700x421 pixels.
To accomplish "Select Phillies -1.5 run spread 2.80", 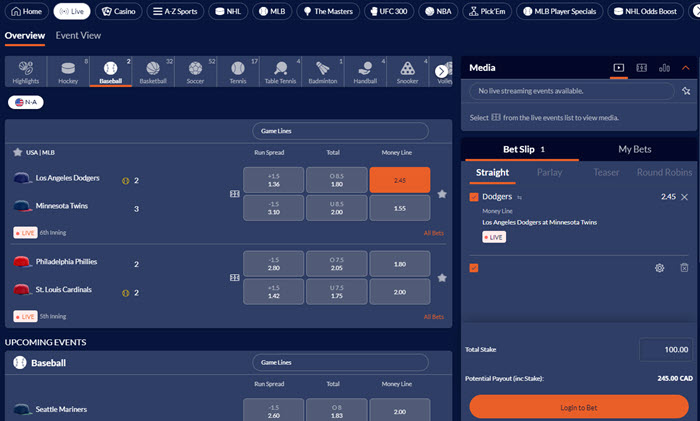I will point(274,264).
